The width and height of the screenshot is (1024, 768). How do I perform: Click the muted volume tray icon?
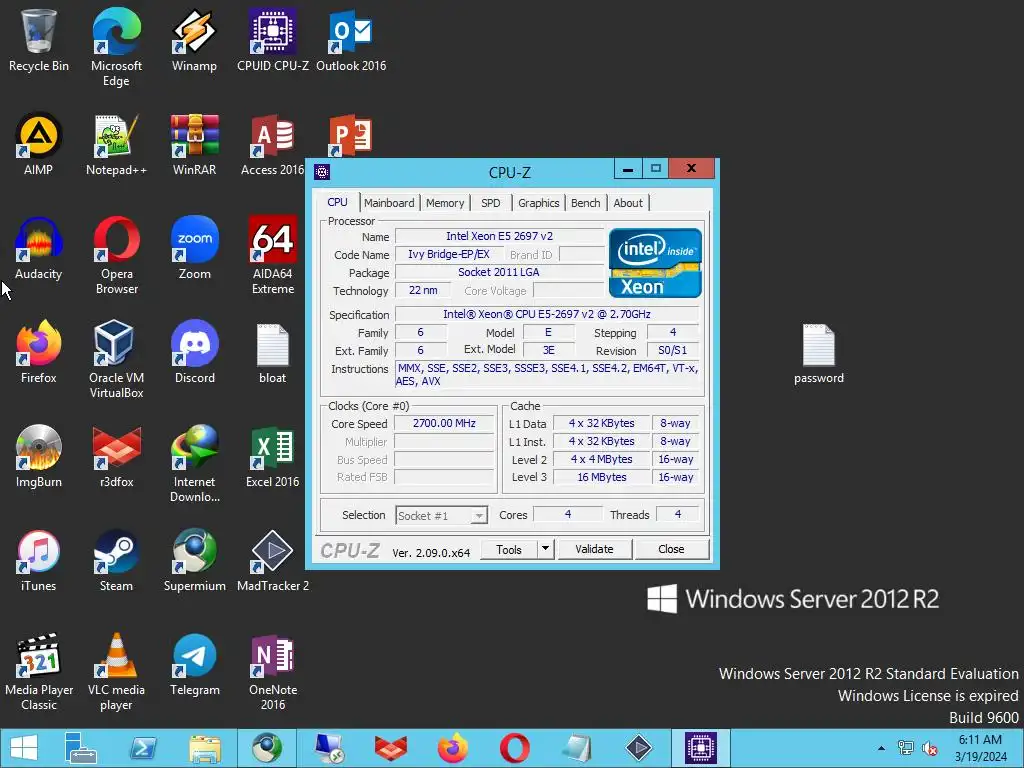(x=929, y=748)
